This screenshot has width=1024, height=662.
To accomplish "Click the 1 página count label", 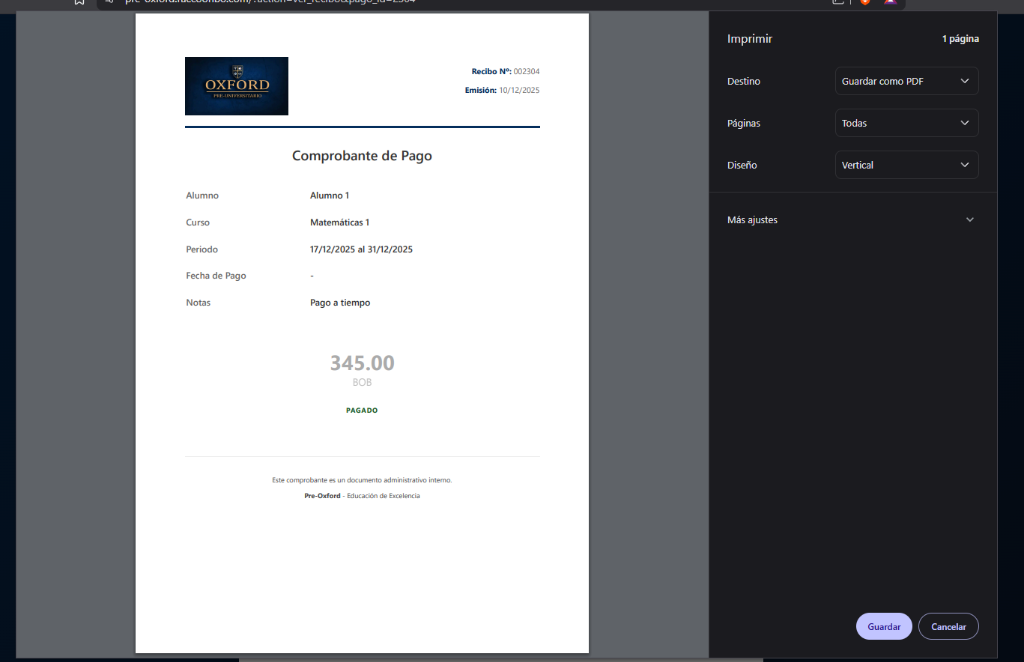I will (960, 39).
